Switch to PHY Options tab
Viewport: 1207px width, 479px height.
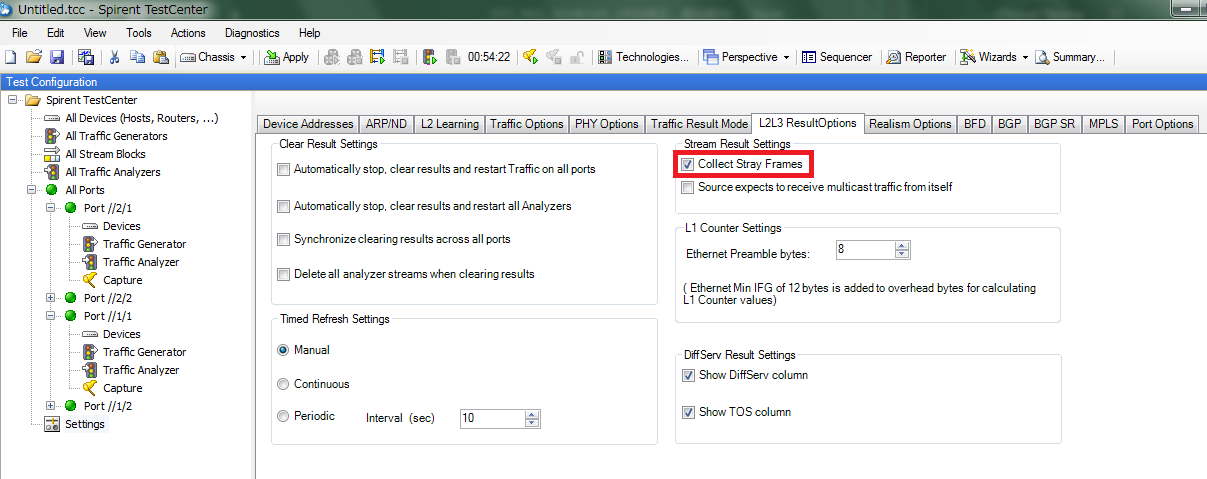point(607,124)
